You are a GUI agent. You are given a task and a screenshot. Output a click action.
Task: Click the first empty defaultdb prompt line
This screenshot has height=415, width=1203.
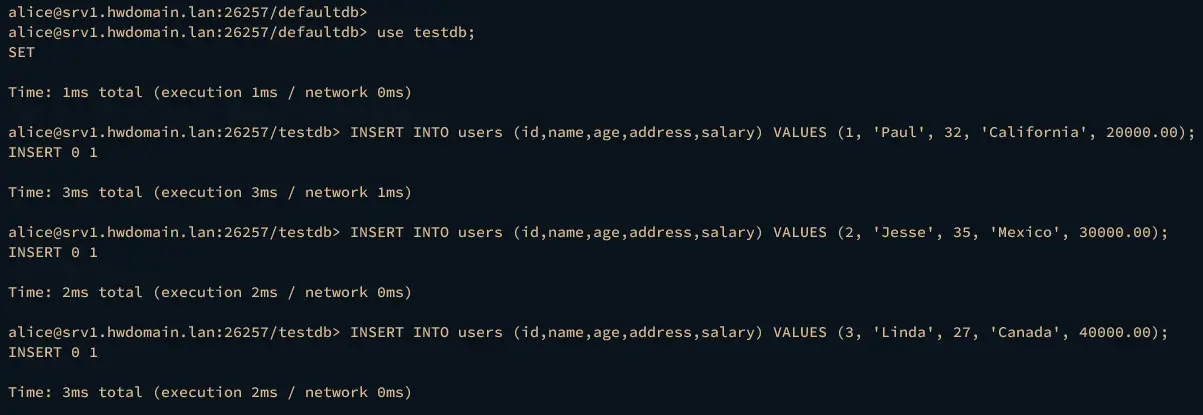[187, 13]
